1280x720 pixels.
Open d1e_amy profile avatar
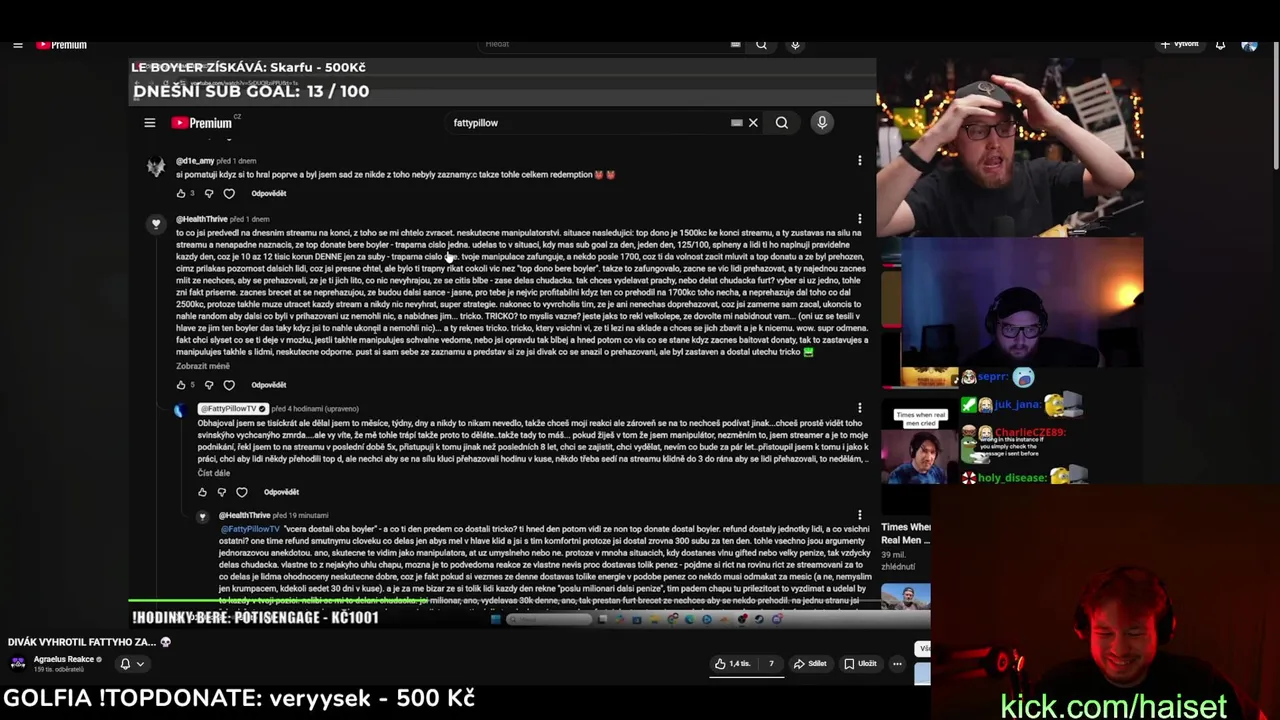[156, 168]
